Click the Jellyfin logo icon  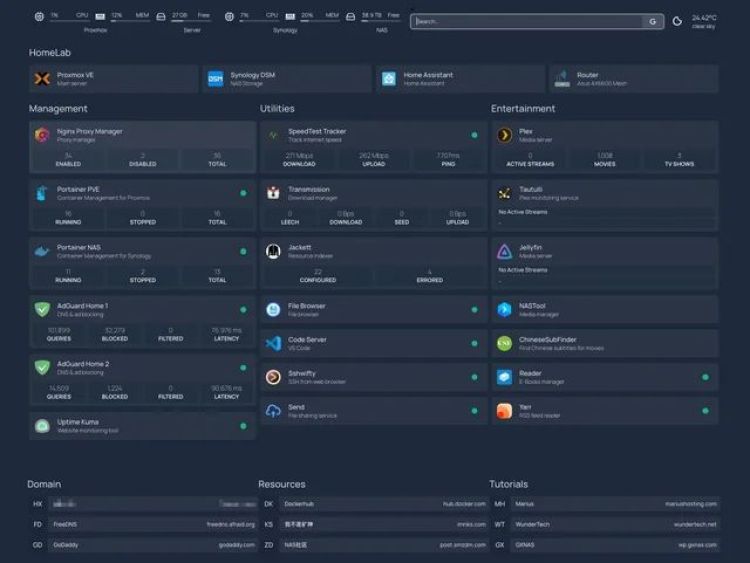coord(504,252)
